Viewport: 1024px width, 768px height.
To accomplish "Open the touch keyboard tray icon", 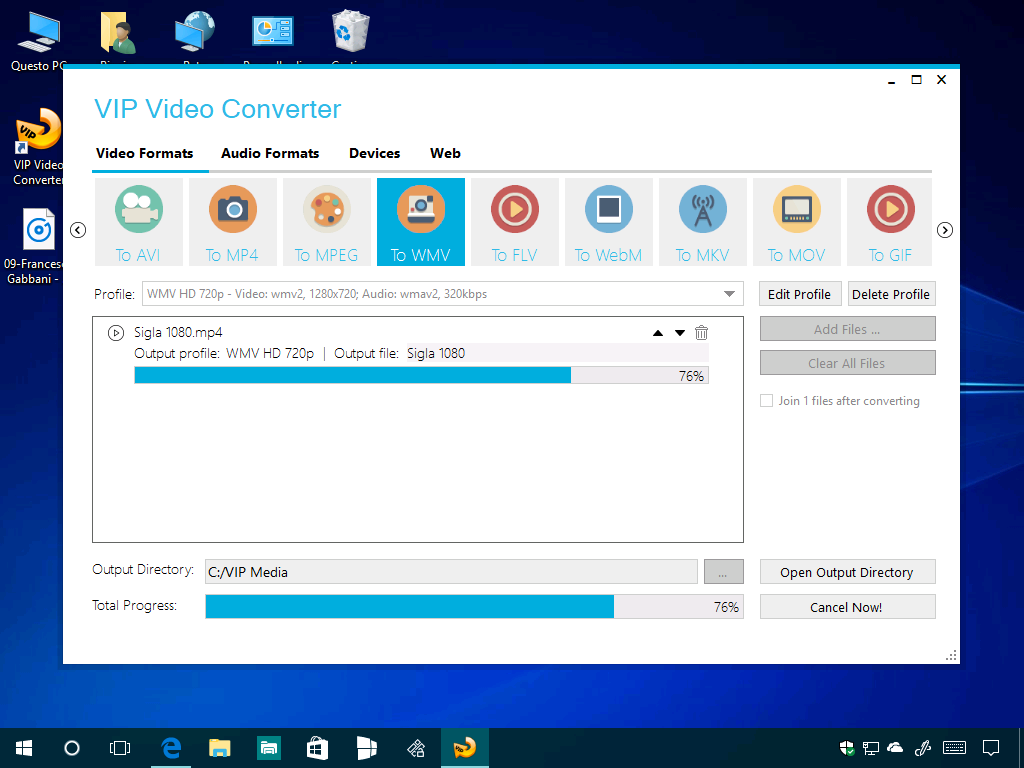I will pos(955,748).
